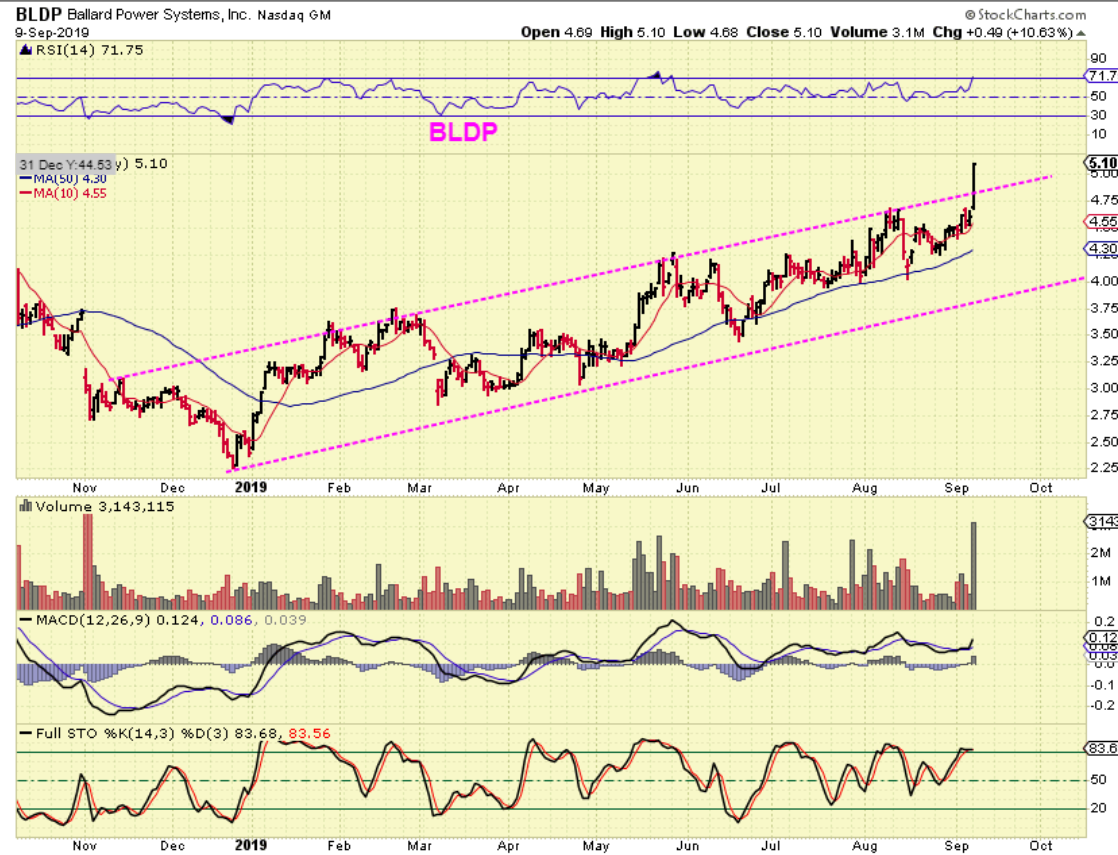Click the tallest volume bar at September
This screenshot has width=1118, height=855.
pyautogui.click(x=974, y=565)
